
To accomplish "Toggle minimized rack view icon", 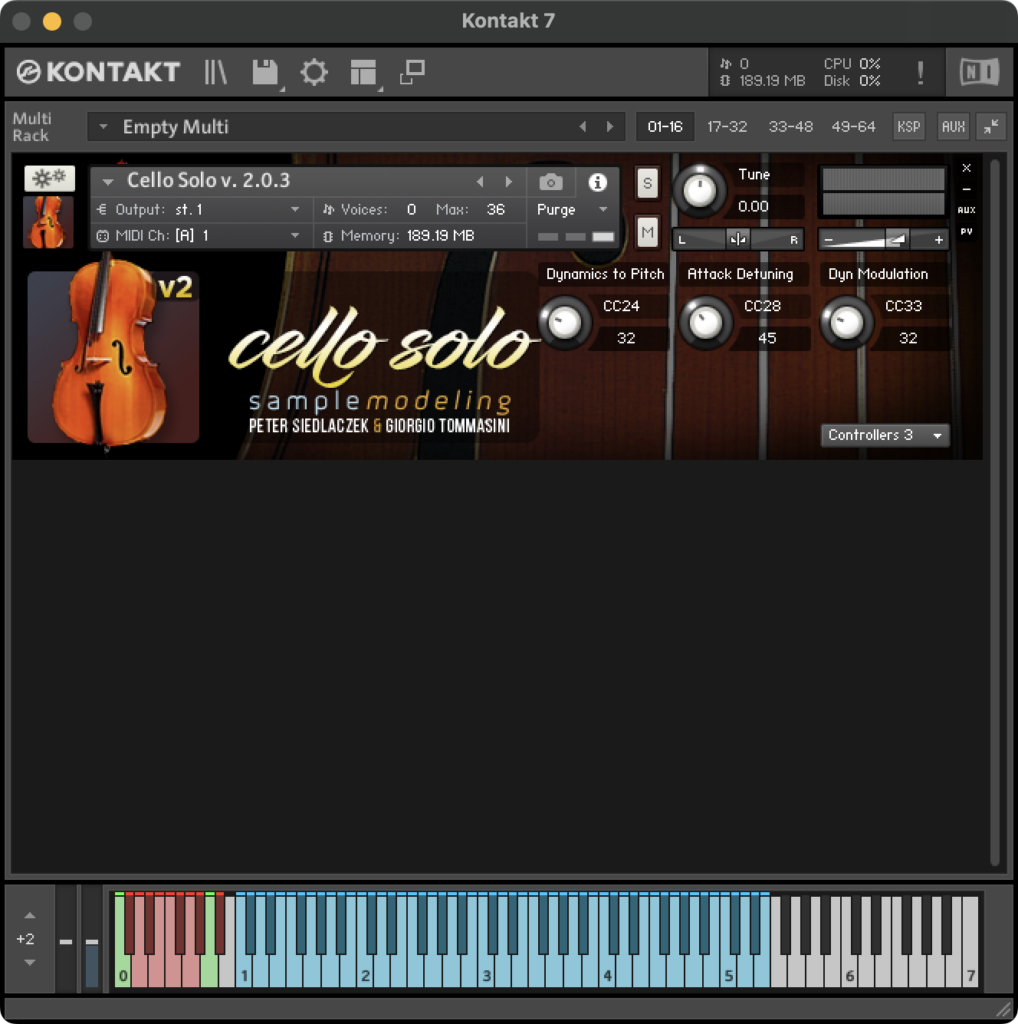I will (x=412, y=72).
